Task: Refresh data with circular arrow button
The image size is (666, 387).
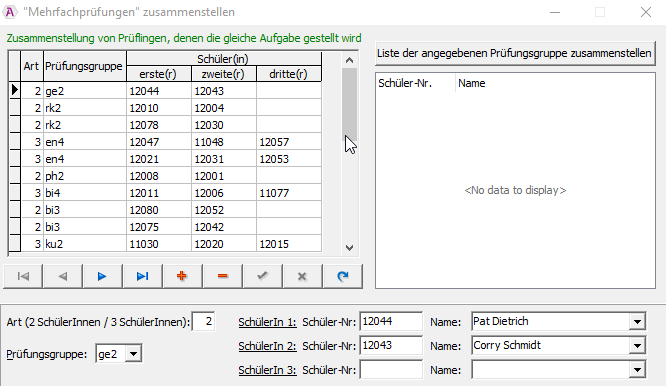Action: pos(342,276)
